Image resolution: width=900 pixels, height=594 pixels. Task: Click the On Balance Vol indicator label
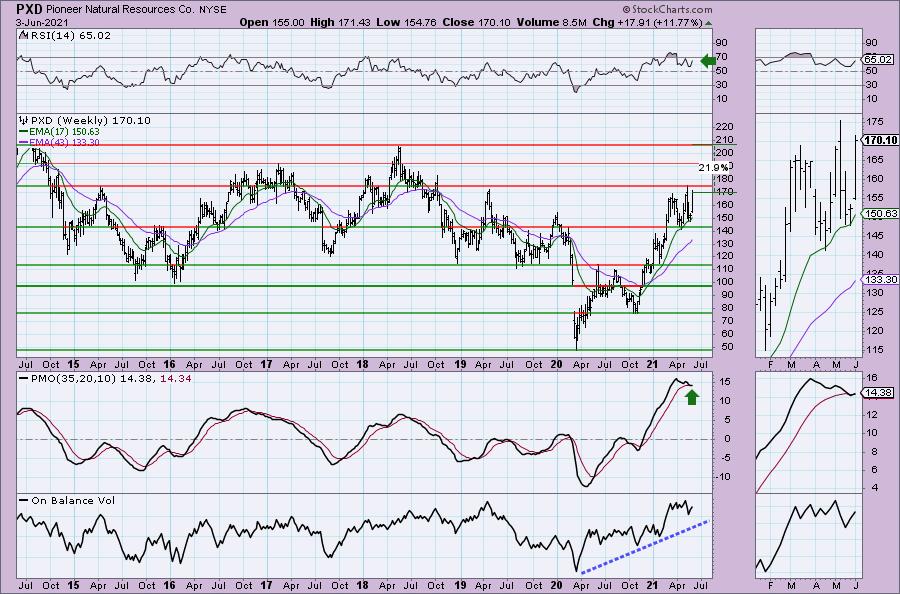tap(73, 500)
